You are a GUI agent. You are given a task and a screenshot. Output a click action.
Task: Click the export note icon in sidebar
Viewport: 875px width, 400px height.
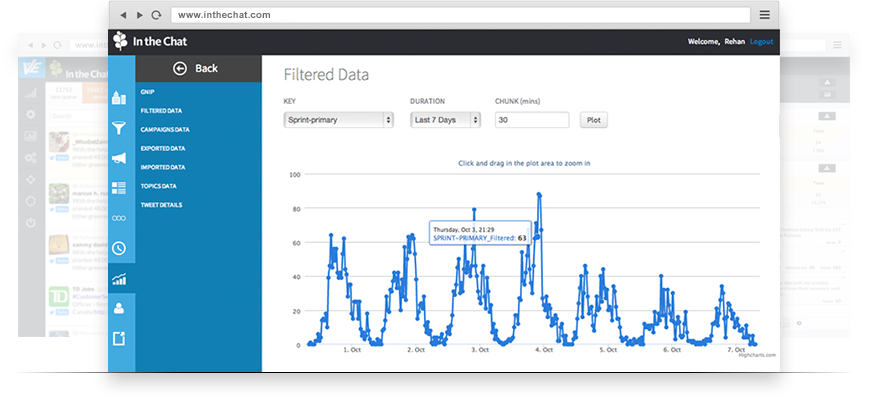(x=119, y=339)
